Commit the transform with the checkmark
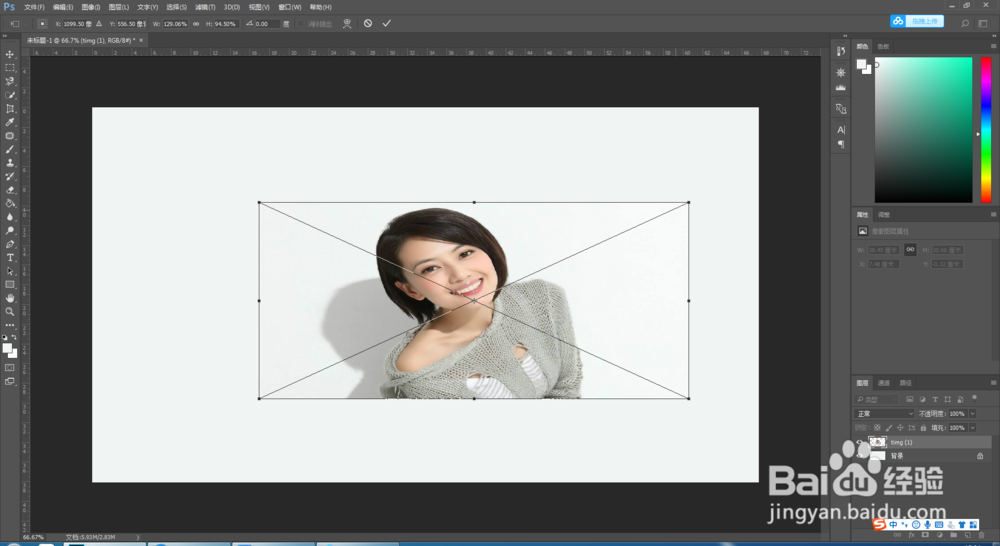The height and width of the screenshot is (546, 1000). [386, 23]
